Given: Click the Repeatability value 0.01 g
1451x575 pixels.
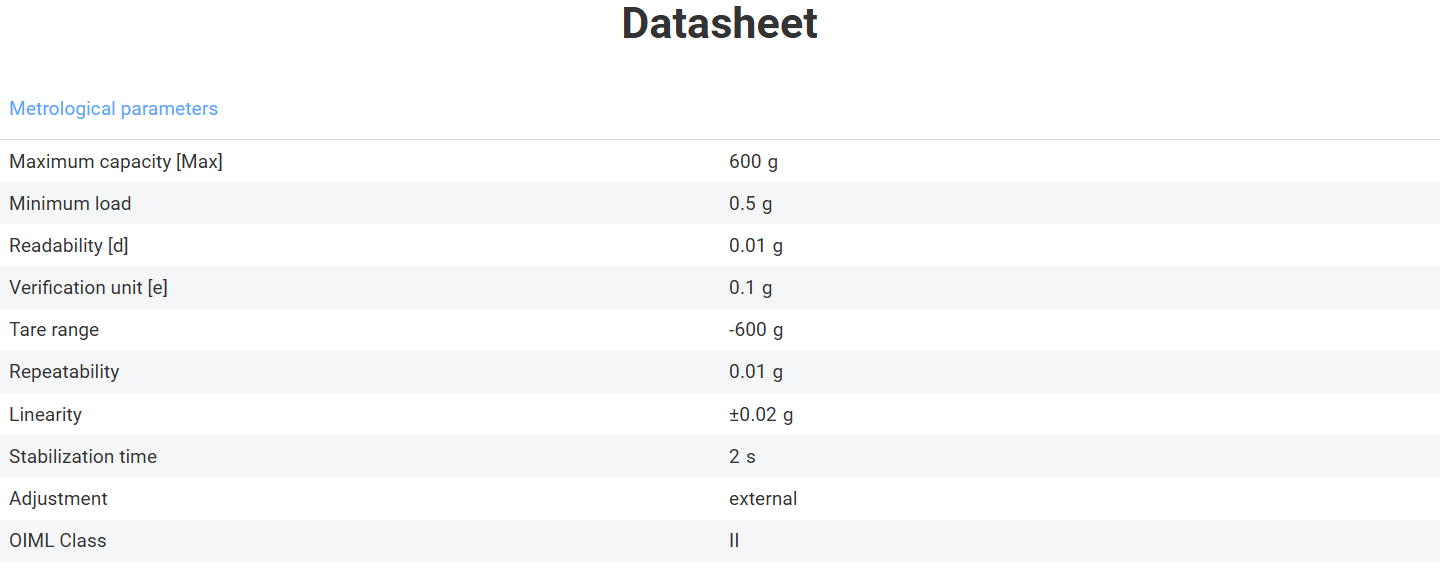Looking at the screenshot, I should click(x=755, y=372).
